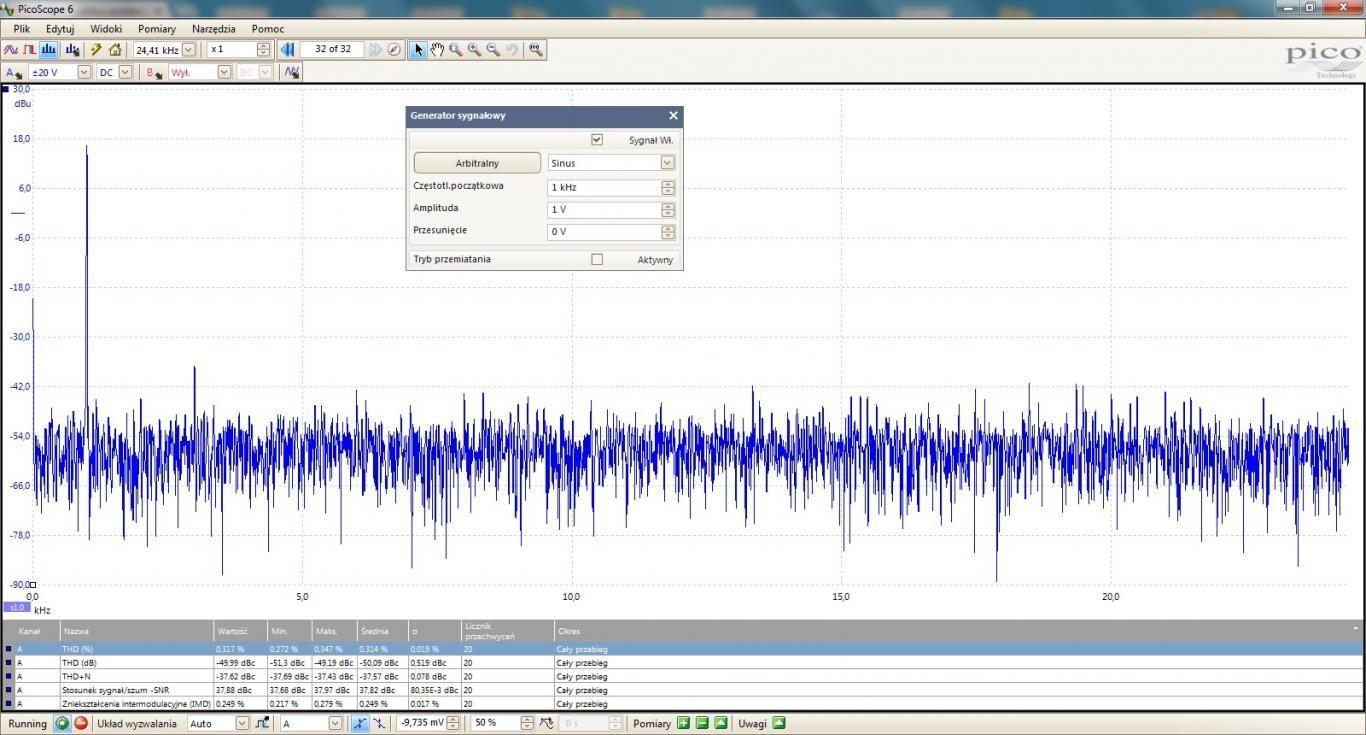1366x735 pixels.
Task: Open the Pomoc menu
Action: [268, 29]
